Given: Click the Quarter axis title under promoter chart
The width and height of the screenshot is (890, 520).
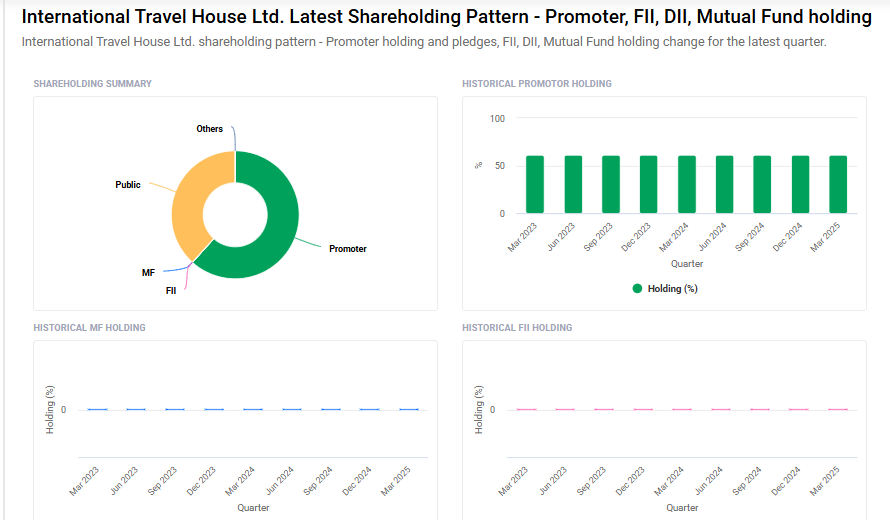Looking at the screenshot, I should click(x=687, y=263).
